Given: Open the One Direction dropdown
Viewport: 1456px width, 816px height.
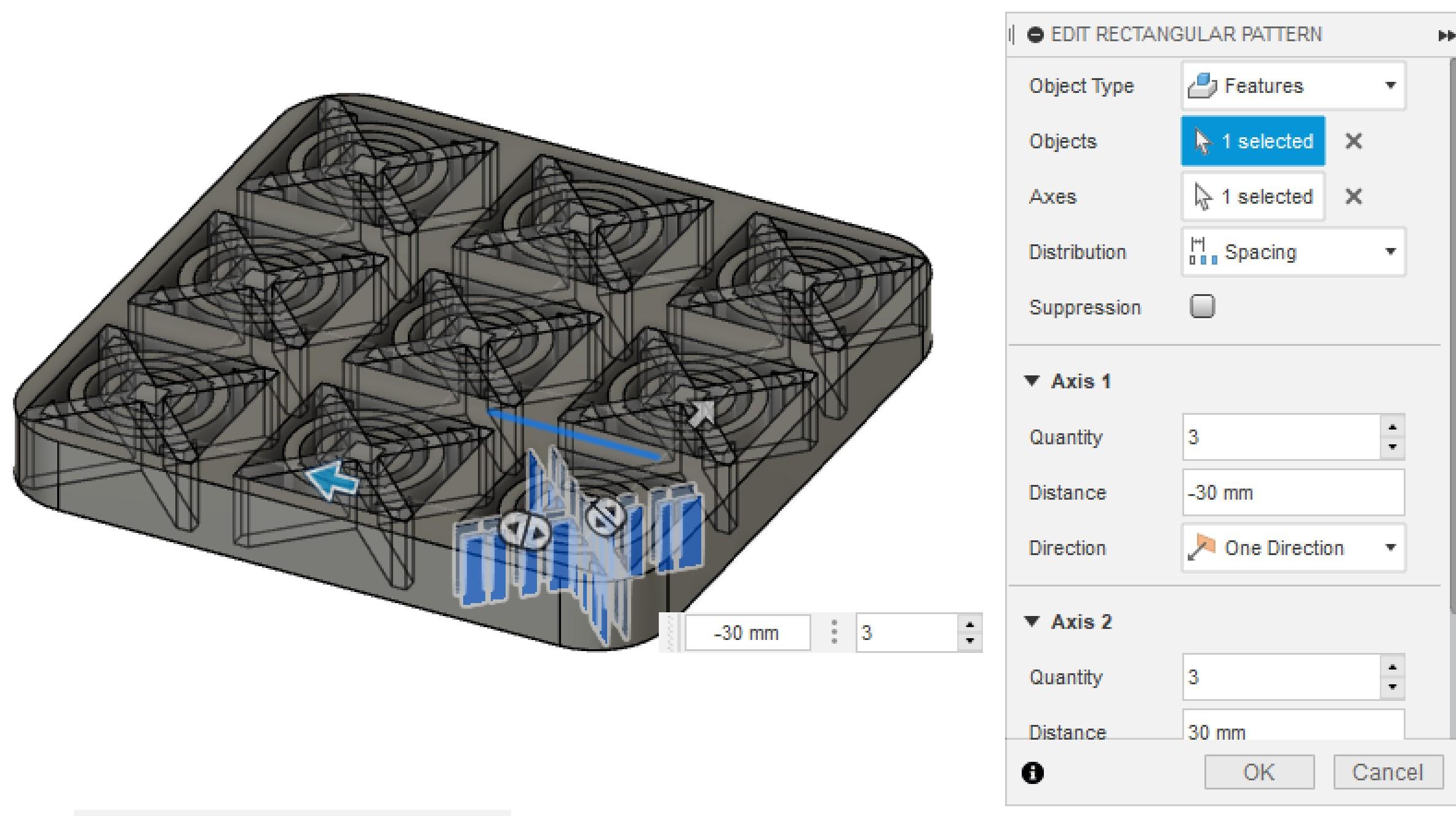Looking at the screenshot, I should tap(1294, 548).
